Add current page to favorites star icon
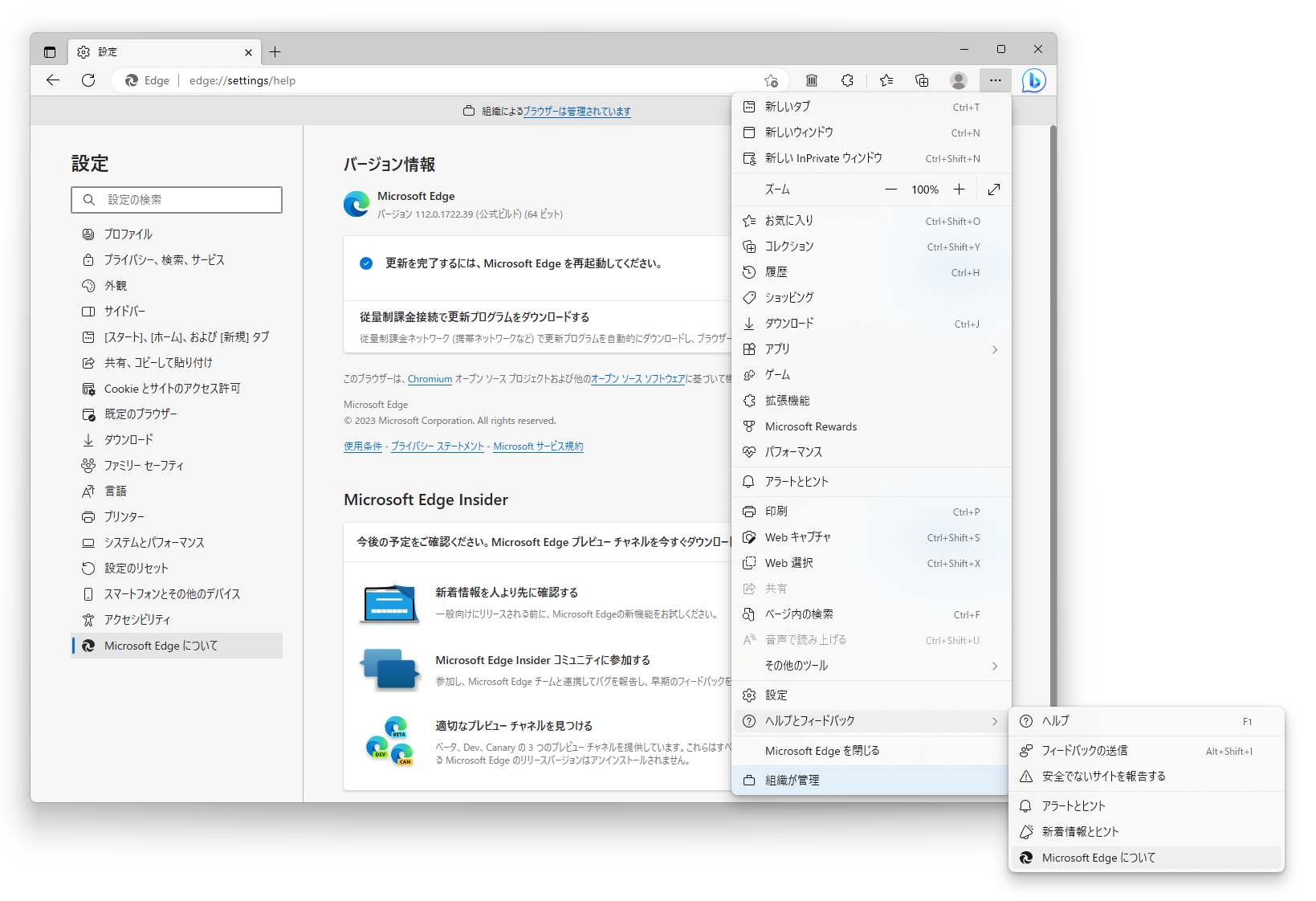 coord(772,80)
